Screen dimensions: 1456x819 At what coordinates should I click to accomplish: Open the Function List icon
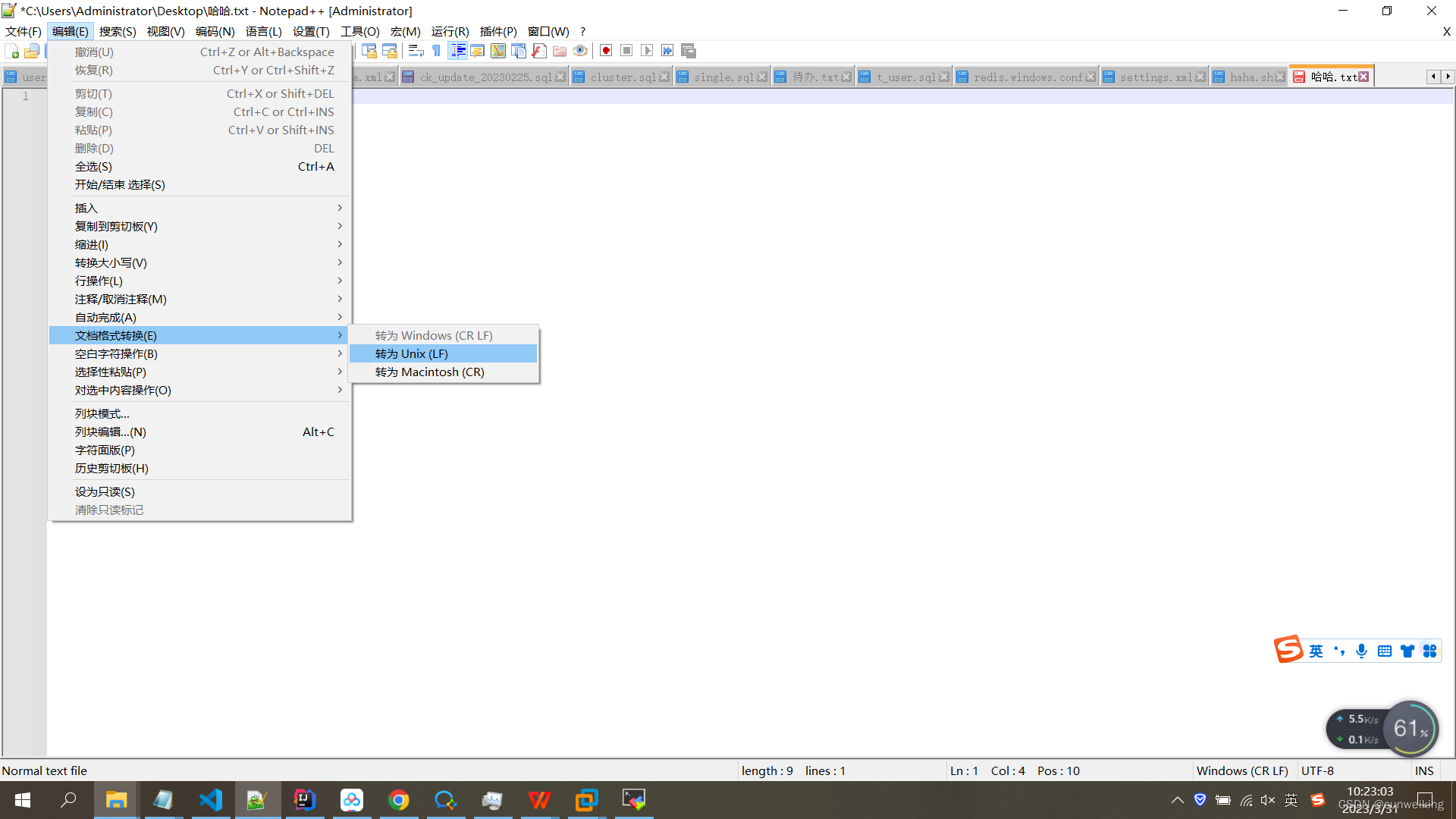pos(539,51)
